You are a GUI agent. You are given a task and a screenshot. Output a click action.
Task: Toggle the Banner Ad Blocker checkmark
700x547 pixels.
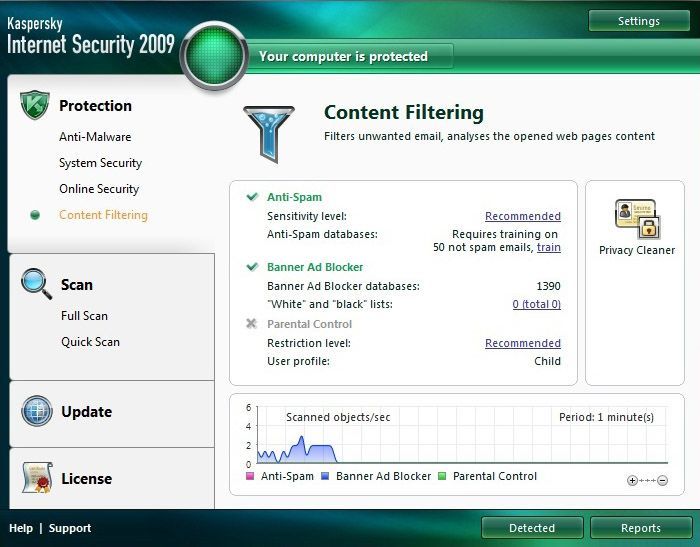(x=252, y=267)
